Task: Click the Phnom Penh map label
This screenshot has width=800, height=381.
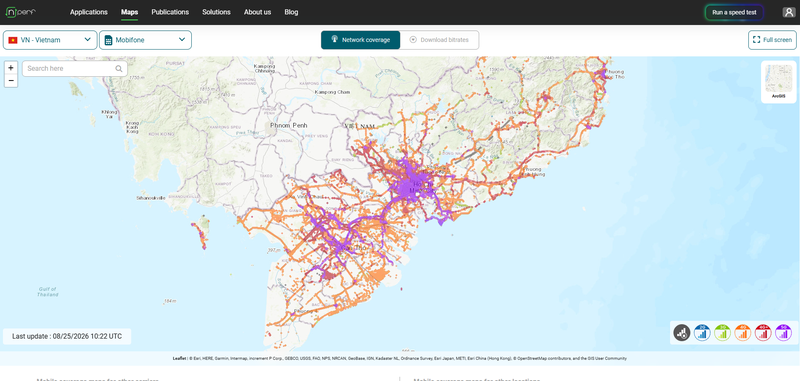Action: coord(289,125)
